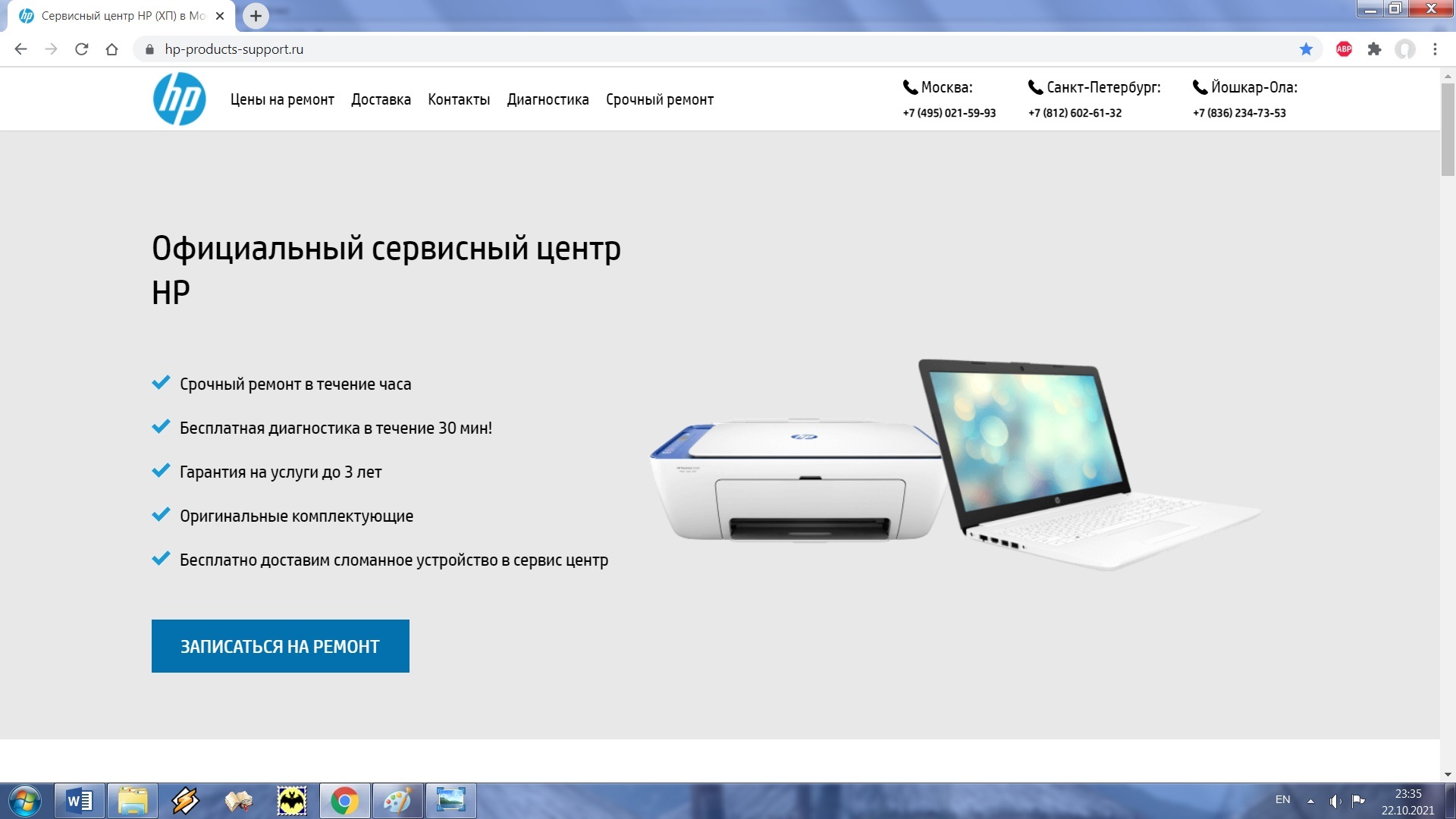Reload the page with refresh icon

point(82,49)
